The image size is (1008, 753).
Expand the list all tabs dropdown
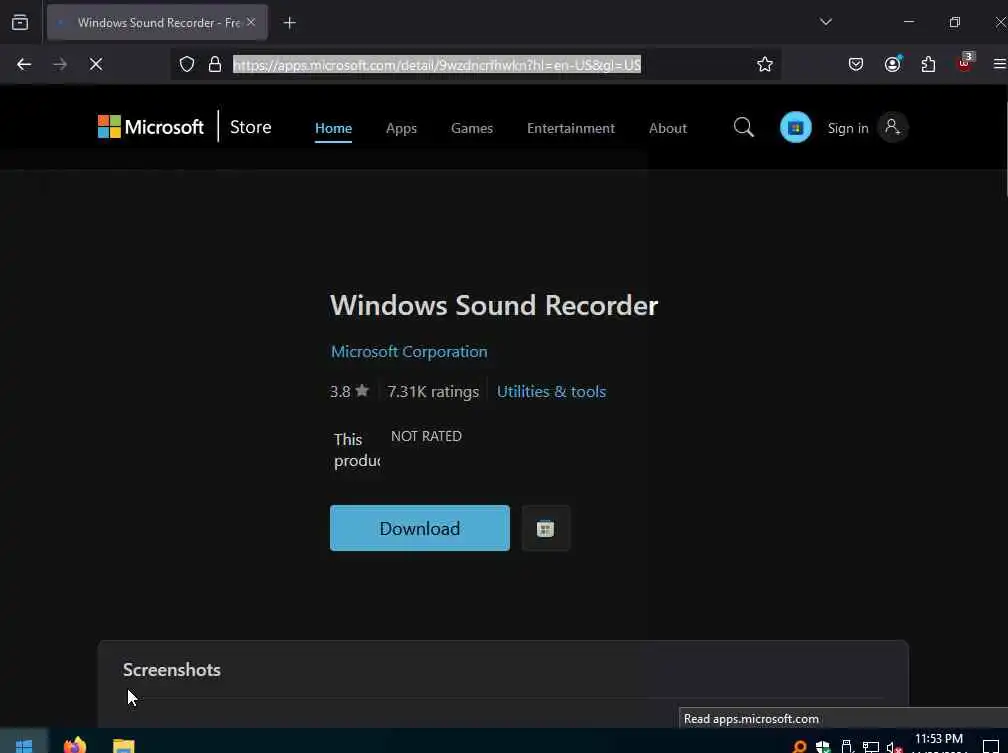[x=825, y=23]
